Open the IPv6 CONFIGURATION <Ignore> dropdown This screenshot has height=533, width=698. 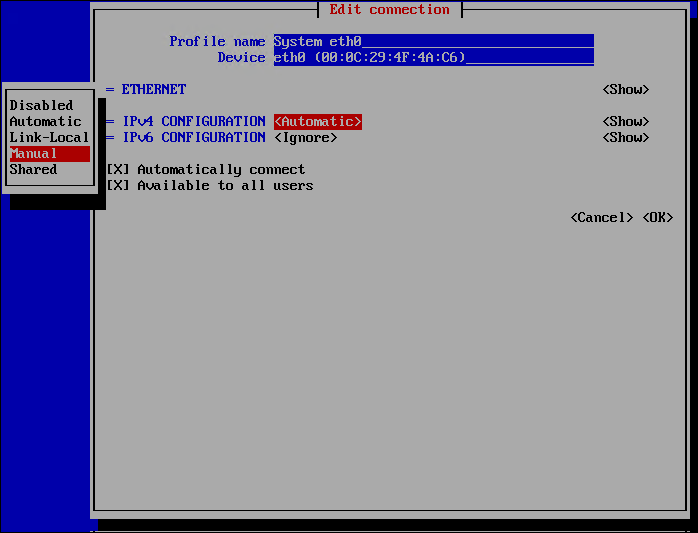(x=306, y=138)
